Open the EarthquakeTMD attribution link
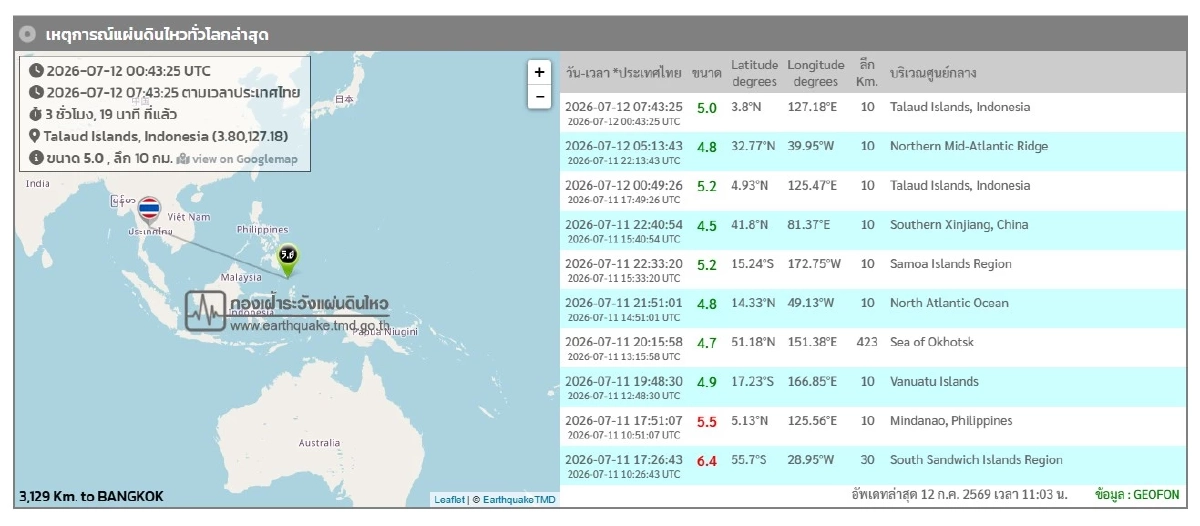This screenshot has height=526, width=1200. pyautogui.click(x=520, y=499)
